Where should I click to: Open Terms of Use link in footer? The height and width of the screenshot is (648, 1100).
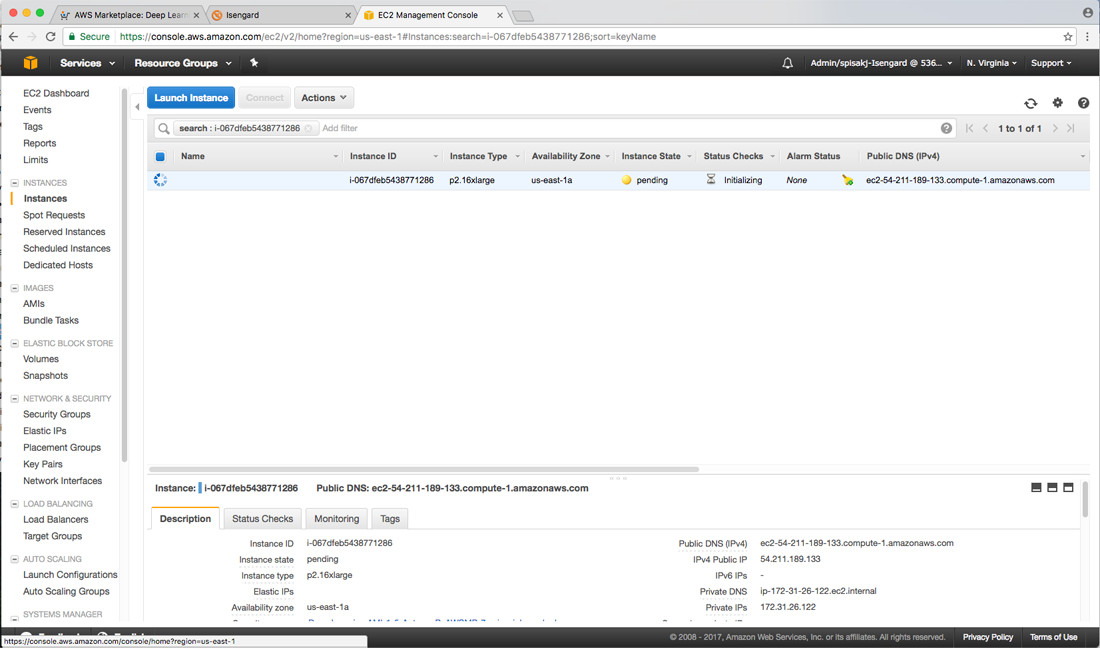click(1054, 637)
